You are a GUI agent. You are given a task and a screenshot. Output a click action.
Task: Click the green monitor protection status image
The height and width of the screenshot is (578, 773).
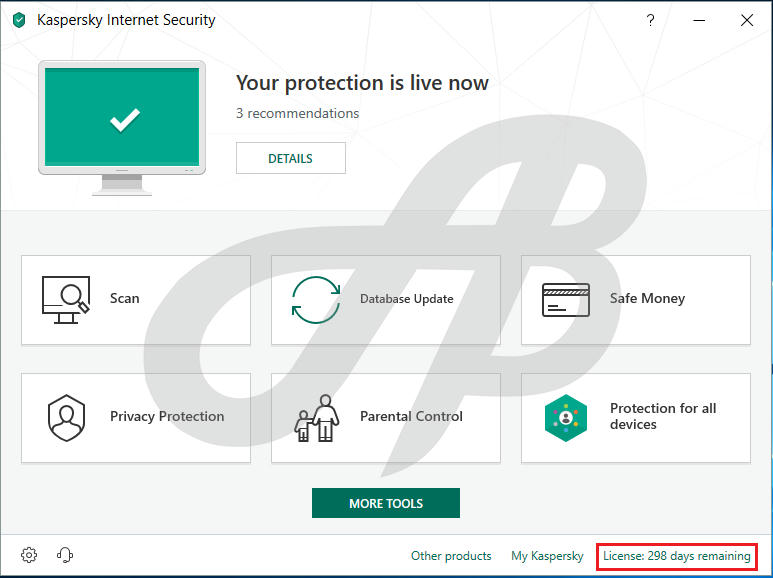point(122,122)
